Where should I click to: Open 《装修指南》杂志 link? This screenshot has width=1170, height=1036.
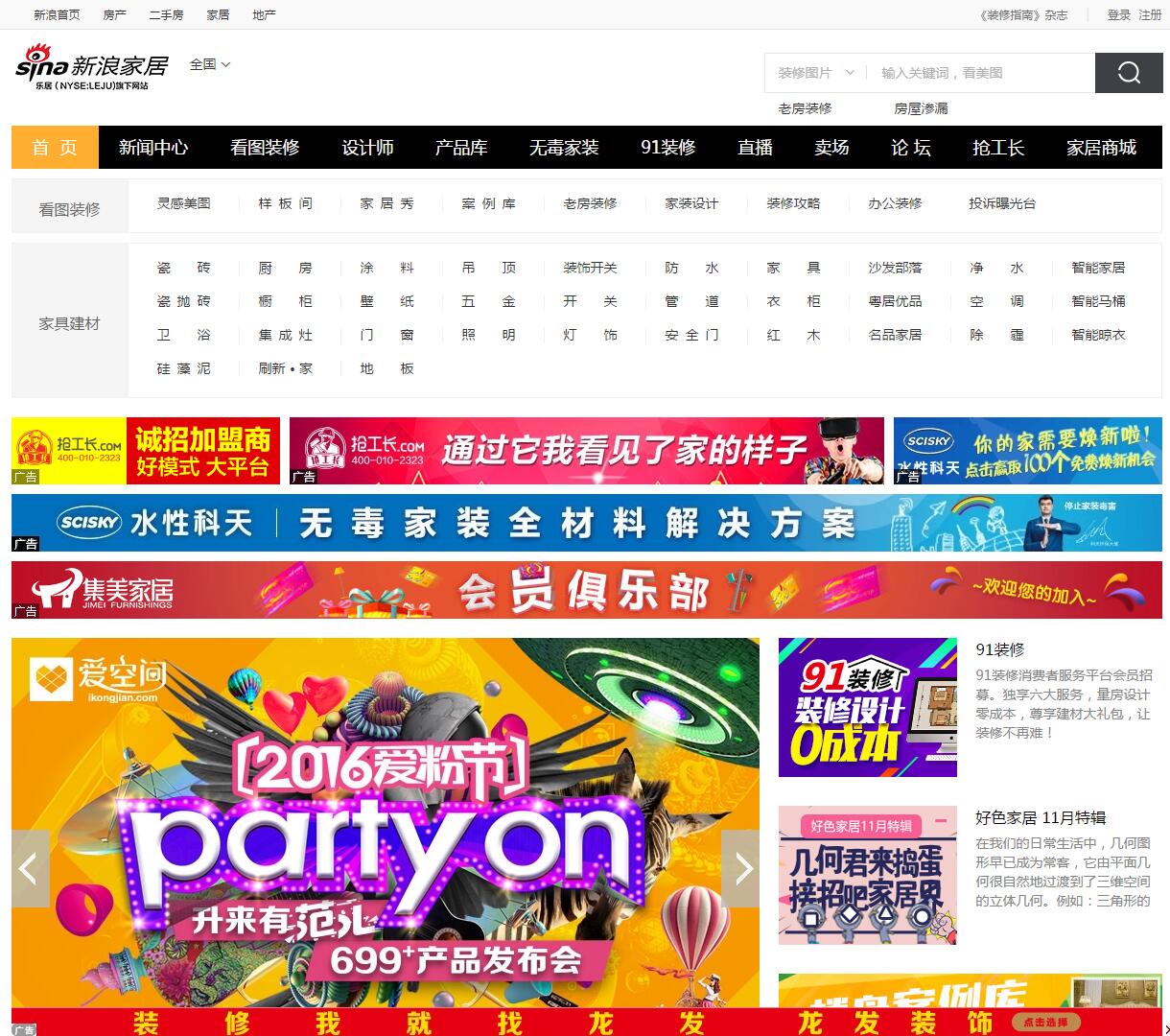tap(1023, 14)
